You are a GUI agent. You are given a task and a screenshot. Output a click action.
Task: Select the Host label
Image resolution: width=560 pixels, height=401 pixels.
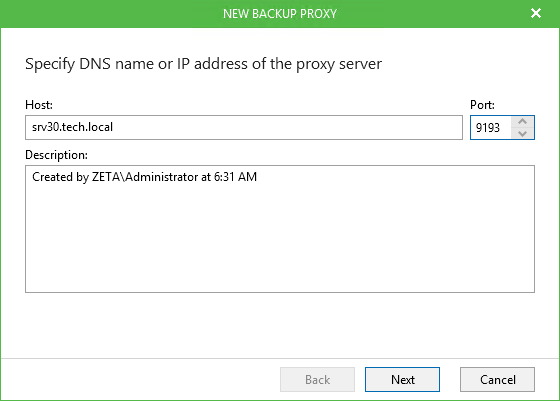(x=39, y=105)
